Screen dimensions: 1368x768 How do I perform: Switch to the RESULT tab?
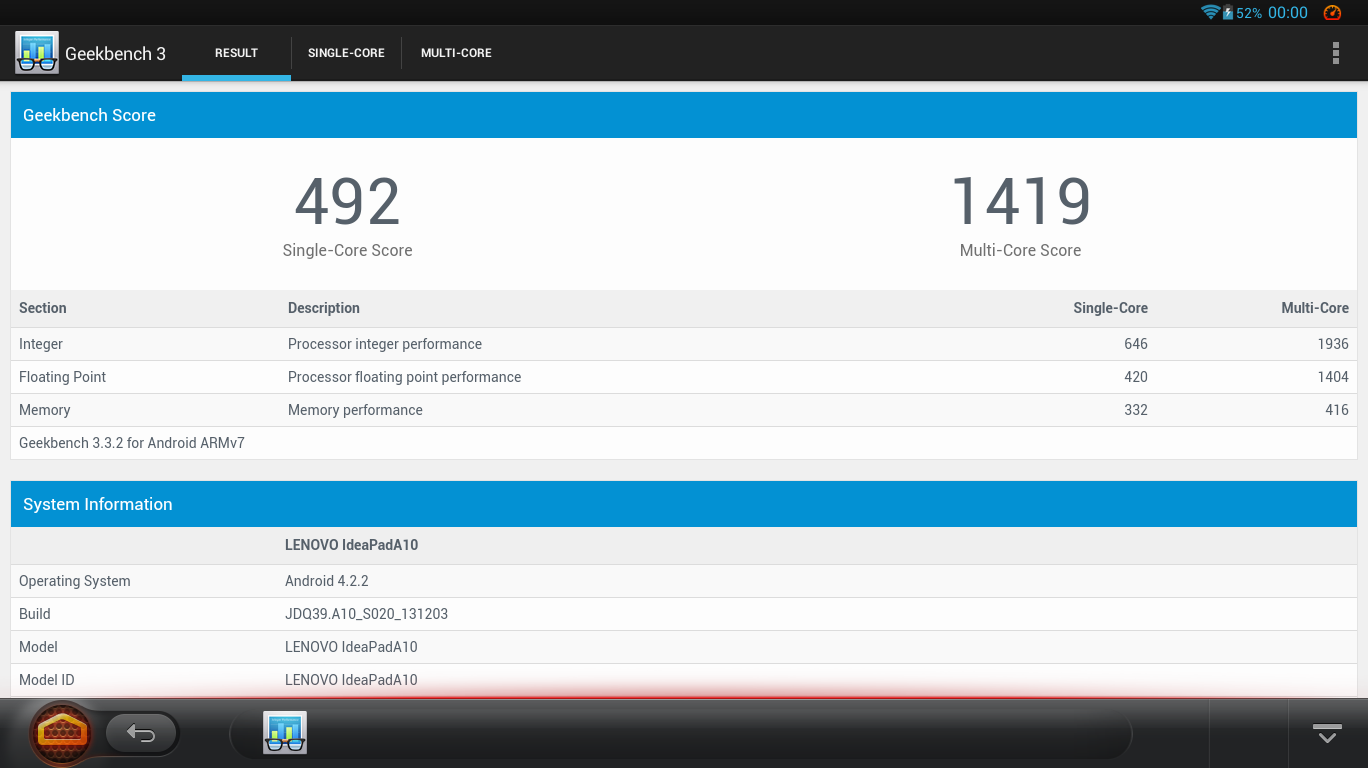point(236,53)
